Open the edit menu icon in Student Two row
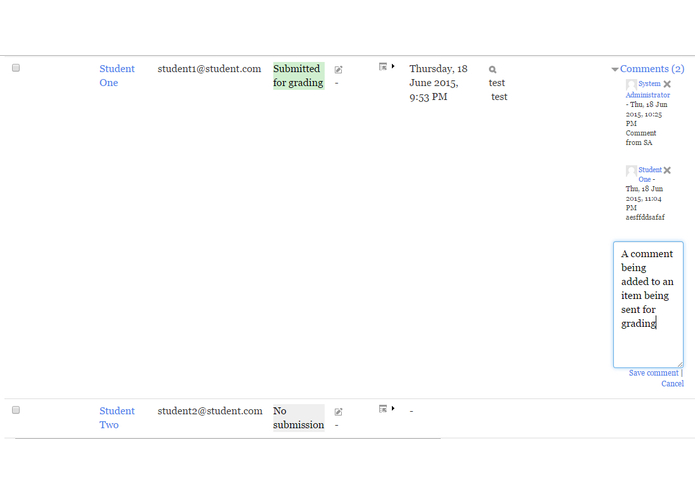Image resolution: width=695 pixels, height=494 pixels. point(383,408)
